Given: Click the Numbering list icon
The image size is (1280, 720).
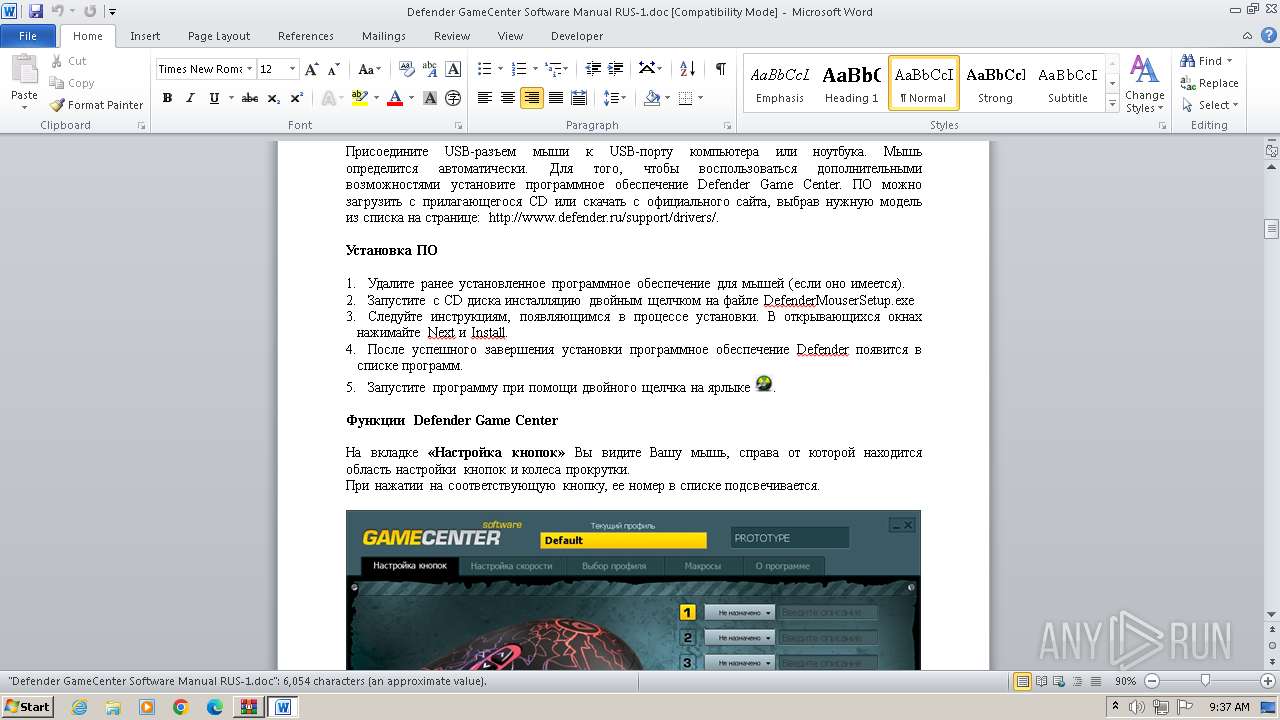Looking at the screenshot, I should [x=519, y=69].
